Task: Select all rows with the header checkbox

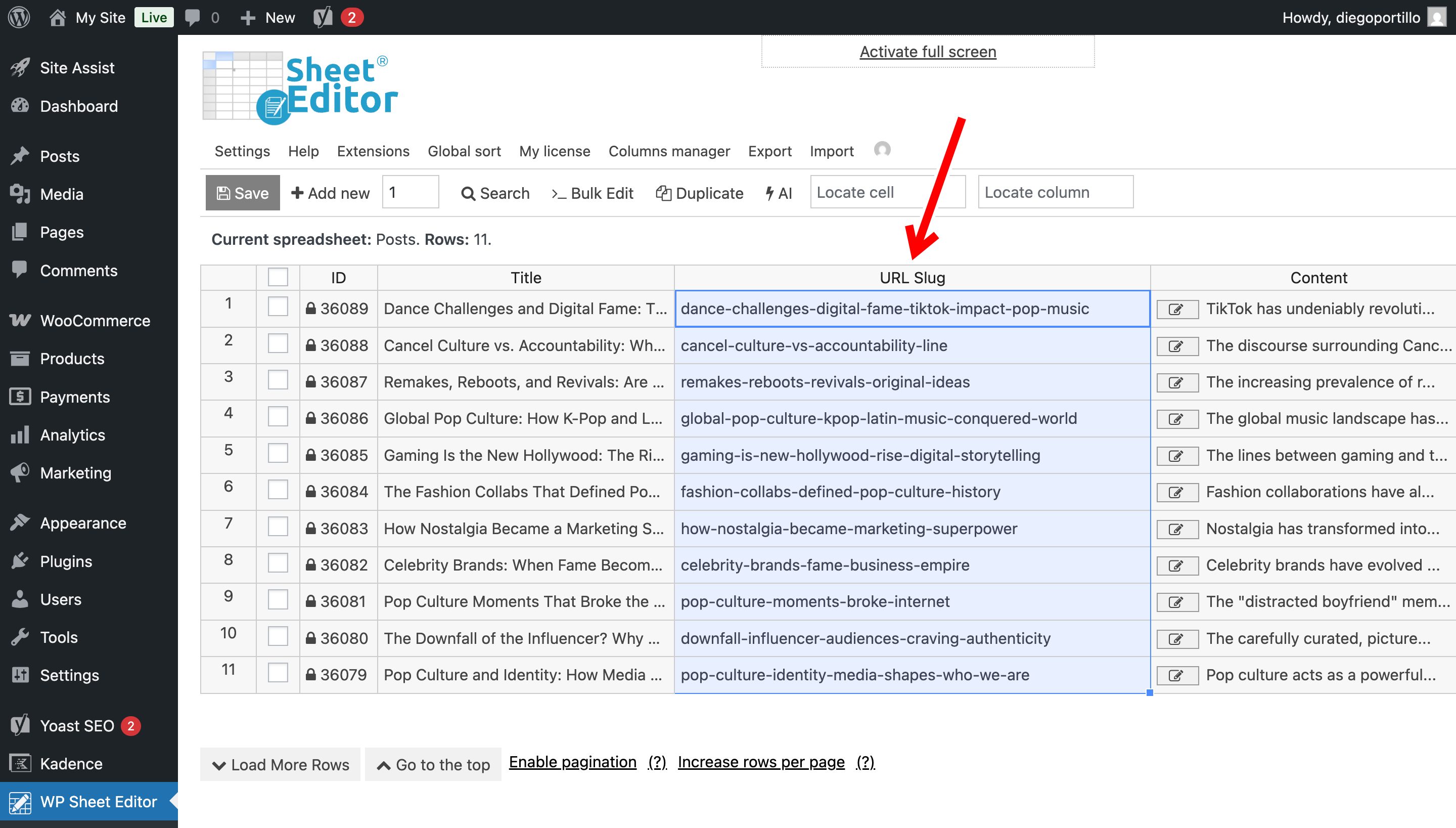Action: point(278,277)
